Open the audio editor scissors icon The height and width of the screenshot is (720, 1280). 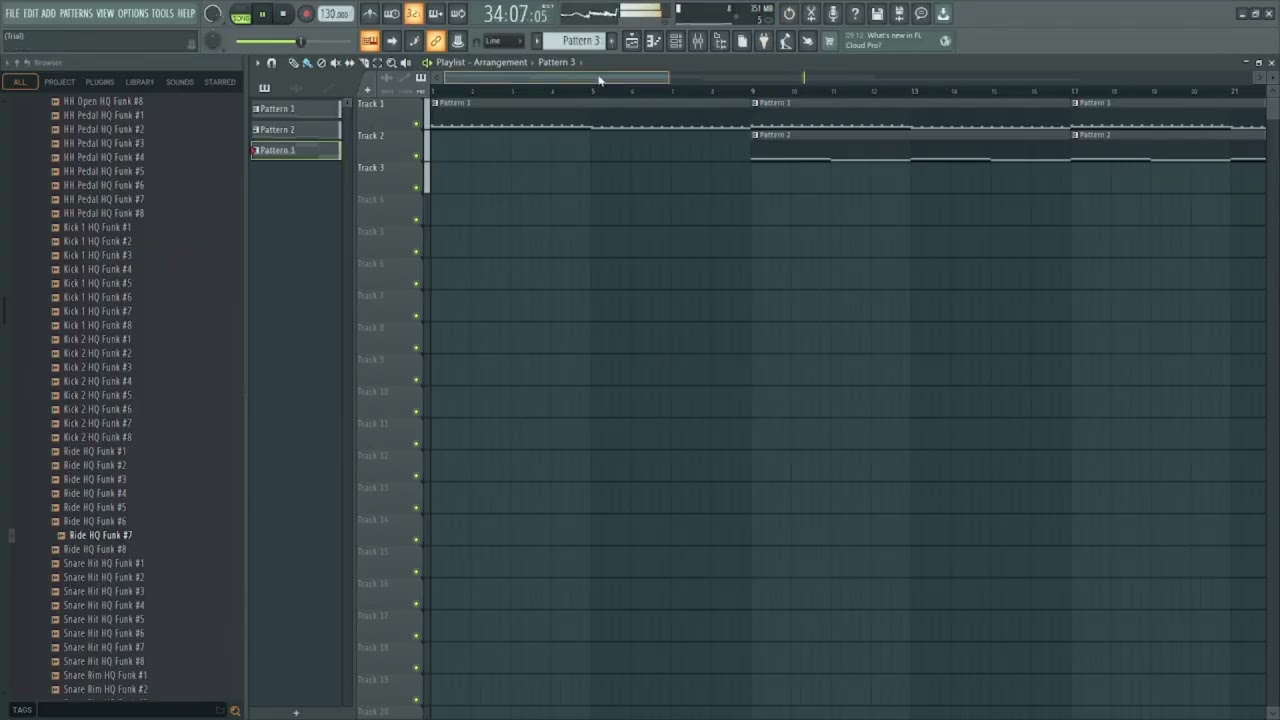811,14
